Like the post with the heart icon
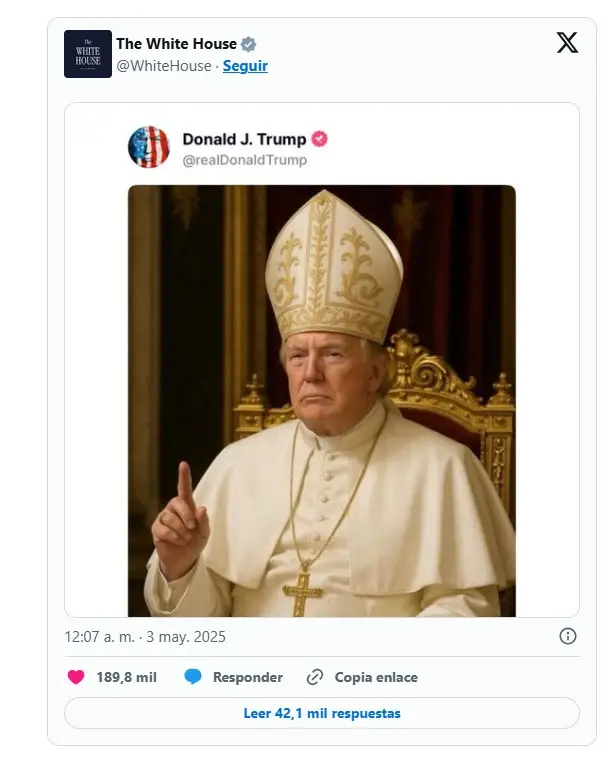615x779 pixels. tap(76, 677)
